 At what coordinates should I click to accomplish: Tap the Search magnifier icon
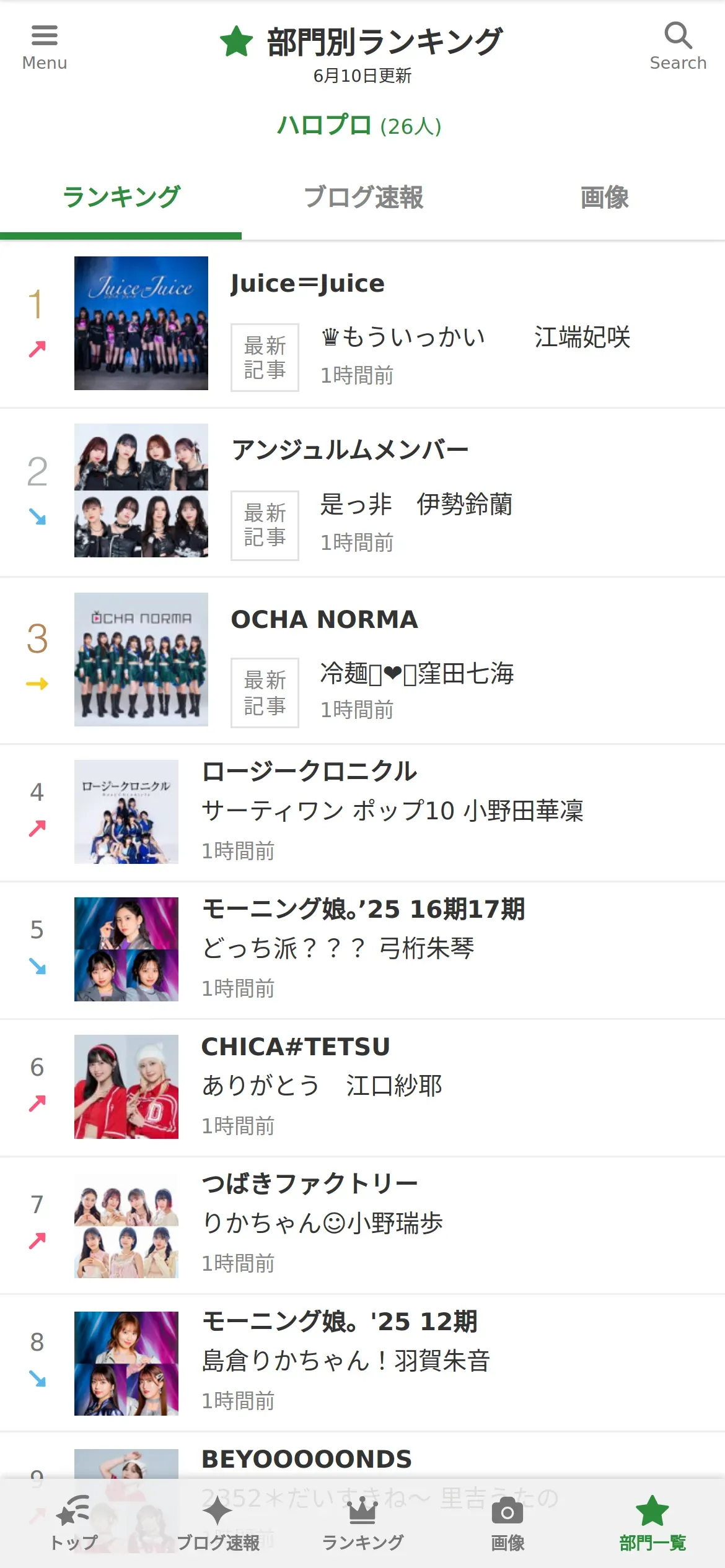[678, 36]
